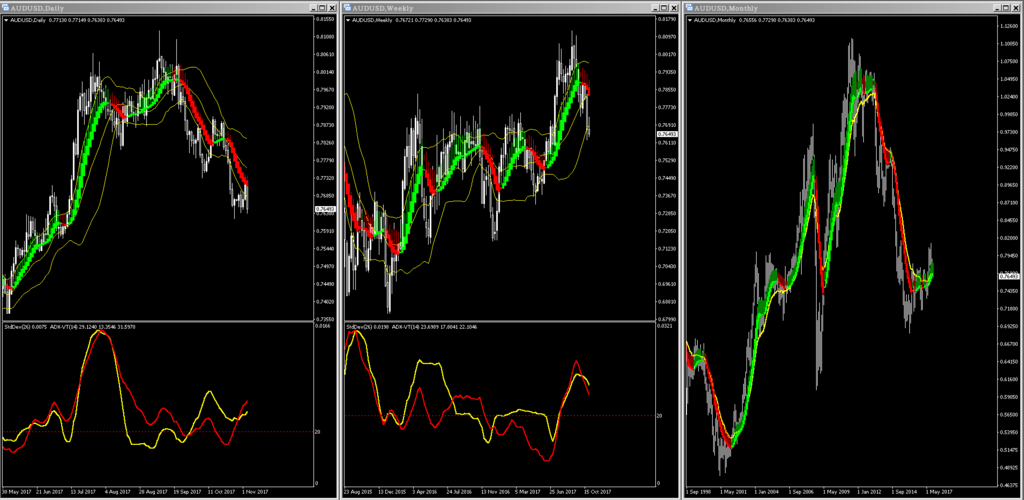Open the dropdown arrow beside AUDUSD,Weekly chart label
The height and width of the screenshot is (500, 1024).
click(348, 20)
